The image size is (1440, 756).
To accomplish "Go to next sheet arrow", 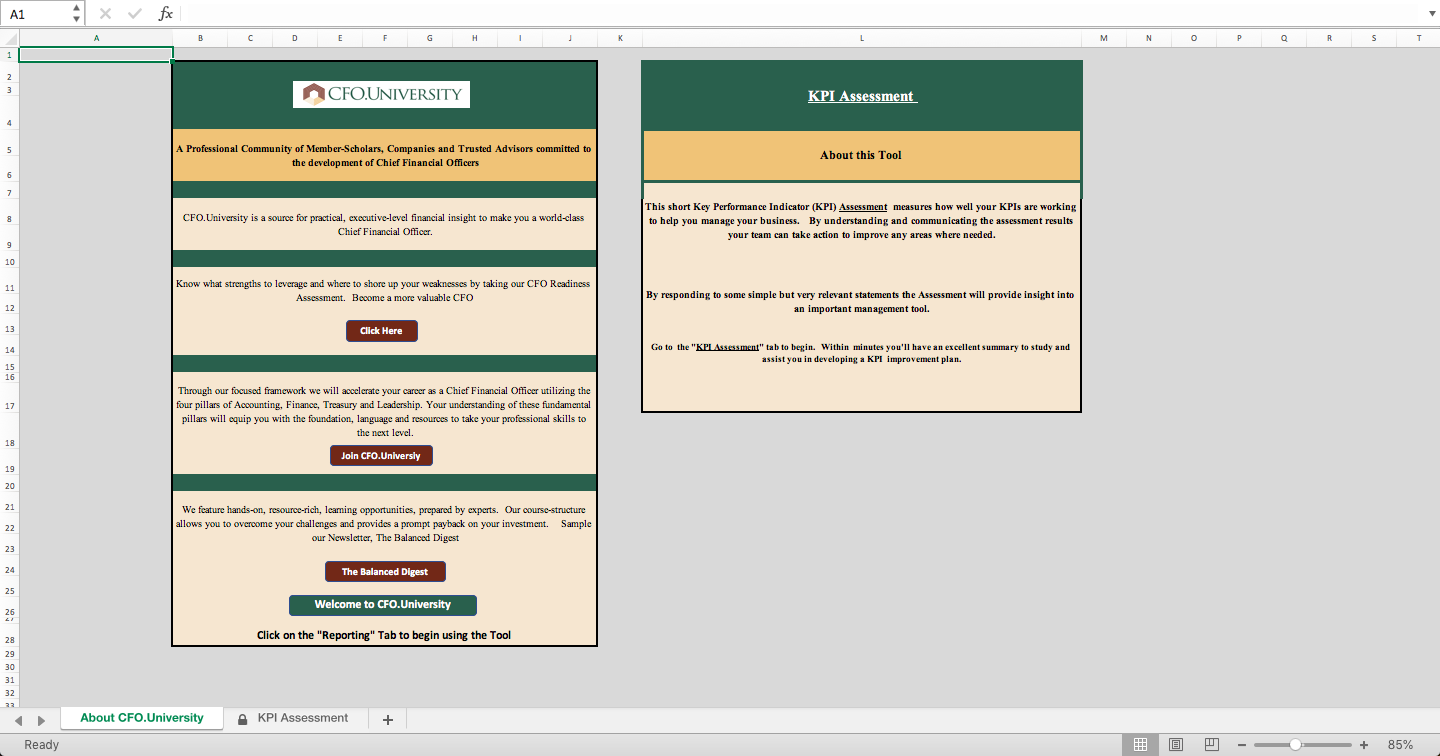I will point(41,720).
